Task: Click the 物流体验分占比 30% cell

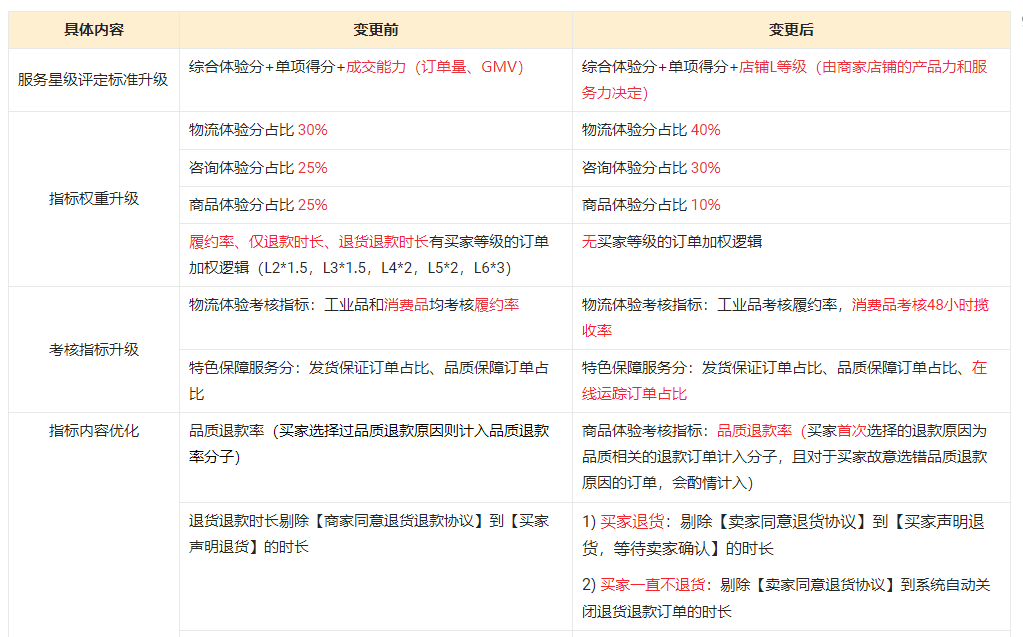Action: 258,130
